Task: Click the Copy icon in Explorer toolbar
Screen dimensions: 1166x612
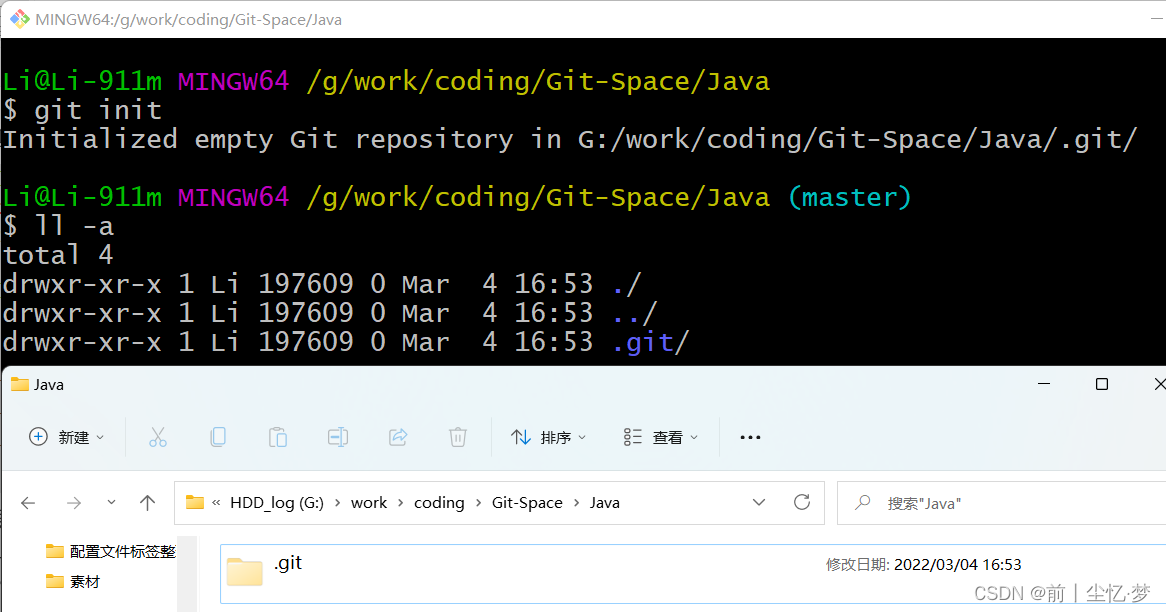Action: point(218,437)
